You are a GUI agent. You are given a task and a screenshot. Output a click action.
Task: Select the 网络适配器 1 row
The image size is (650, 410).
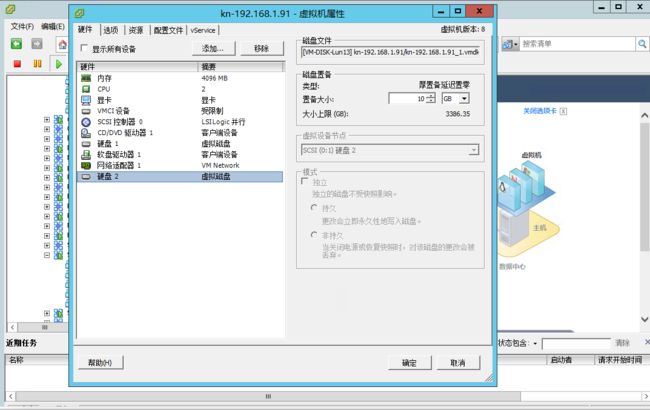[x=180, y=165]
